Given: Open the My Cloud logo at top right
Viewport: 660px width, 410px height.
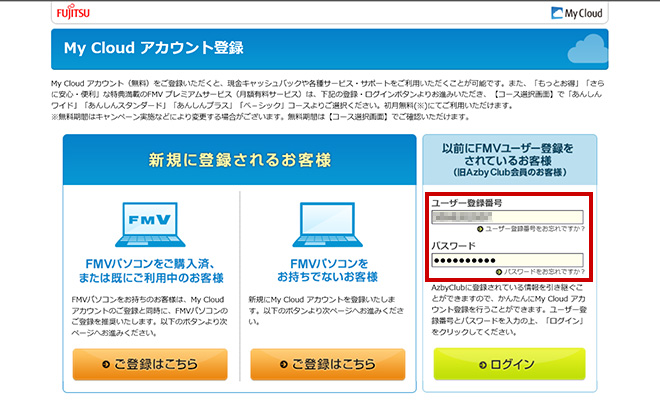Looking at the screenshot, I should click(577, 13).
